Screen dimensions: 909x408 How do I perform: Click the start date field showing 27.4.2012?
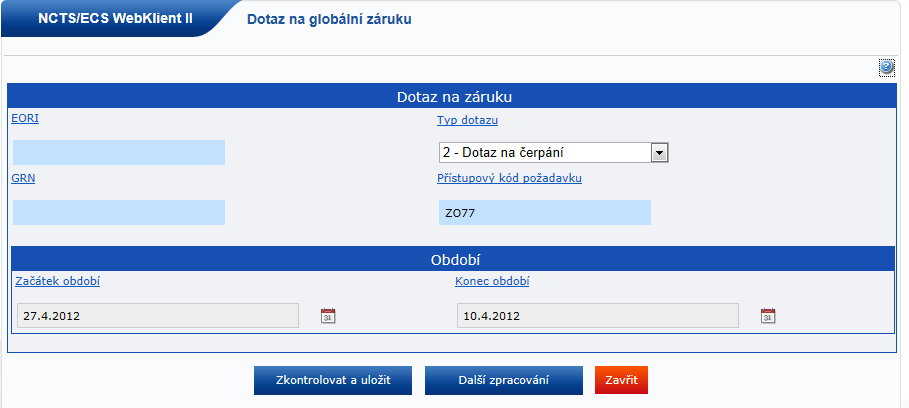157,316
